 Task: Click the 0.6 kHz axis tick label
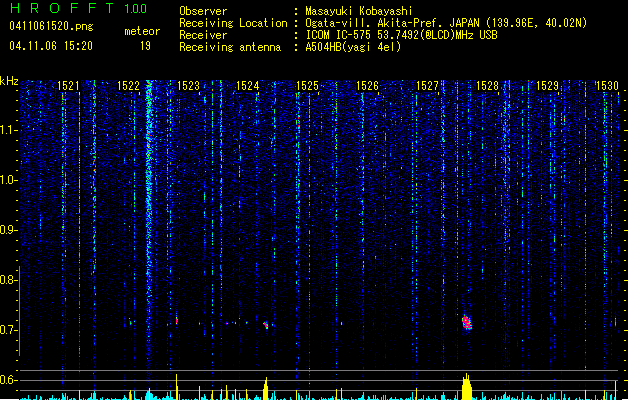point(8,380)
